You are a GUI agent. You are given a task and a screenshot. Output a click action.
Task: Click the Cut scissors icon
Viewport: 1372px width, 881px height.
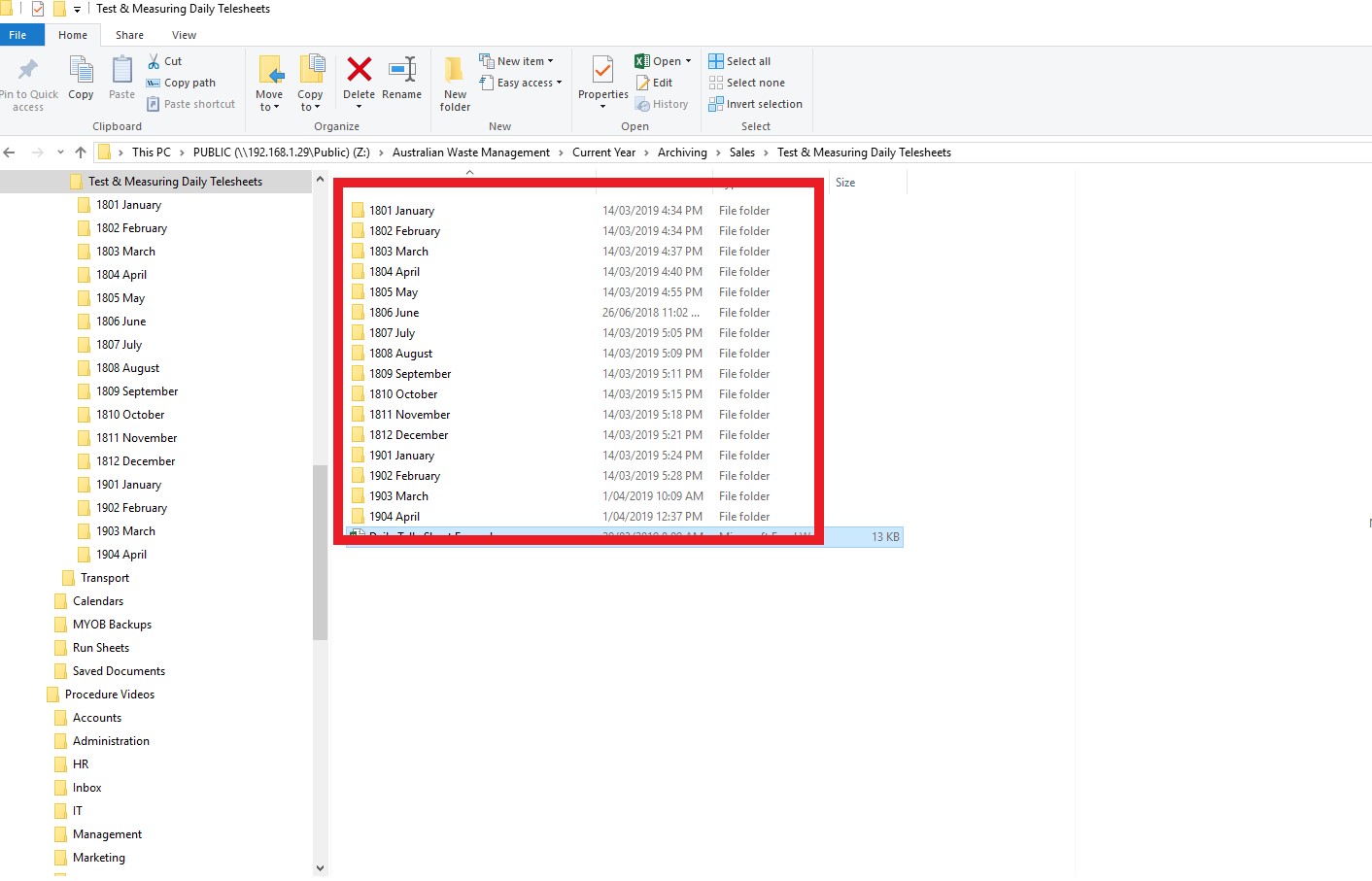point(154,61)
